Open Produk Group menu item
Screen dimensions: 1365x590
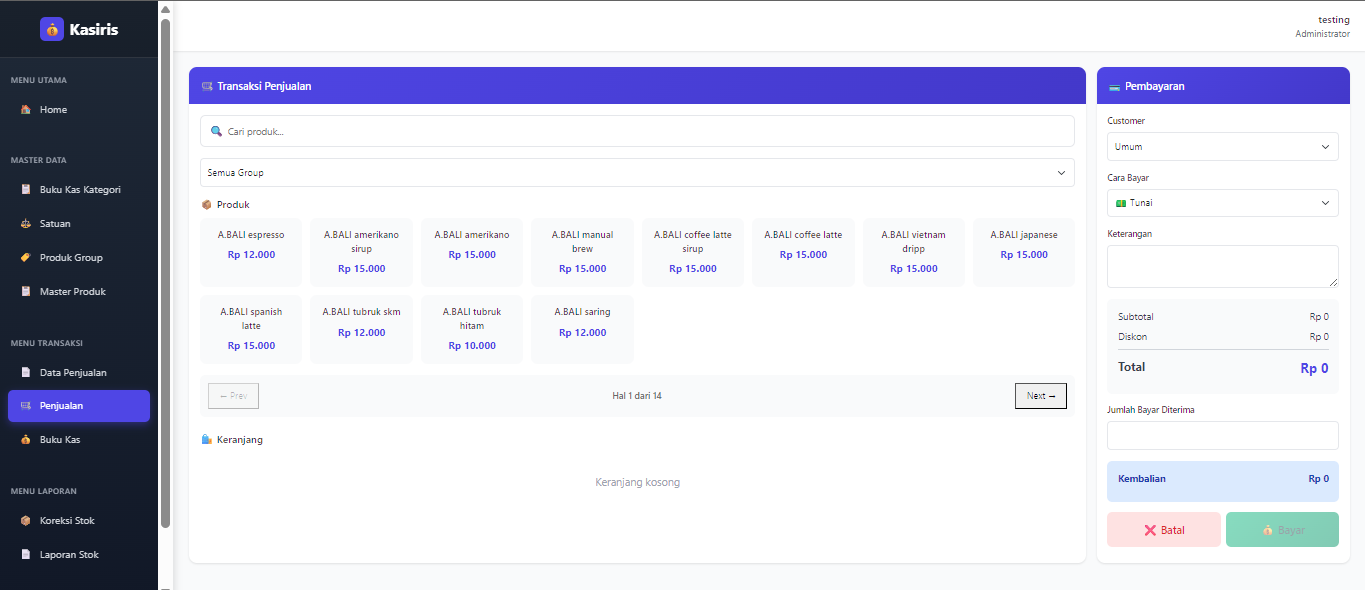[x=79, y=258]
